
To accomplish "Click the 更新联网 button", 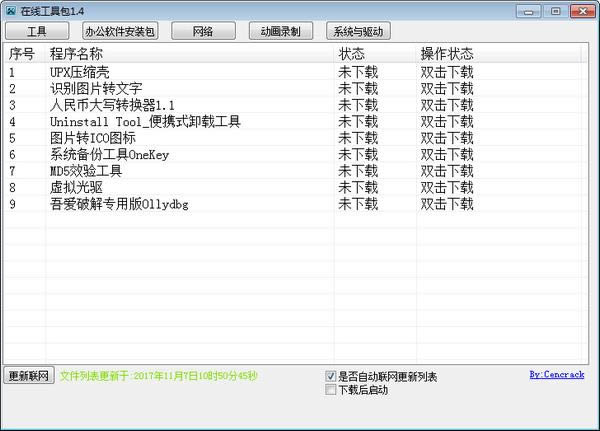I will 29,376.
